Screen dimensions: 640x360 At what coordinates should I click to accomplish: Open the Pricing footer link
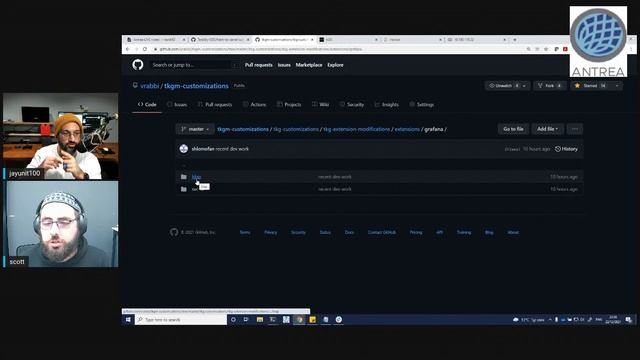(416, 232)
